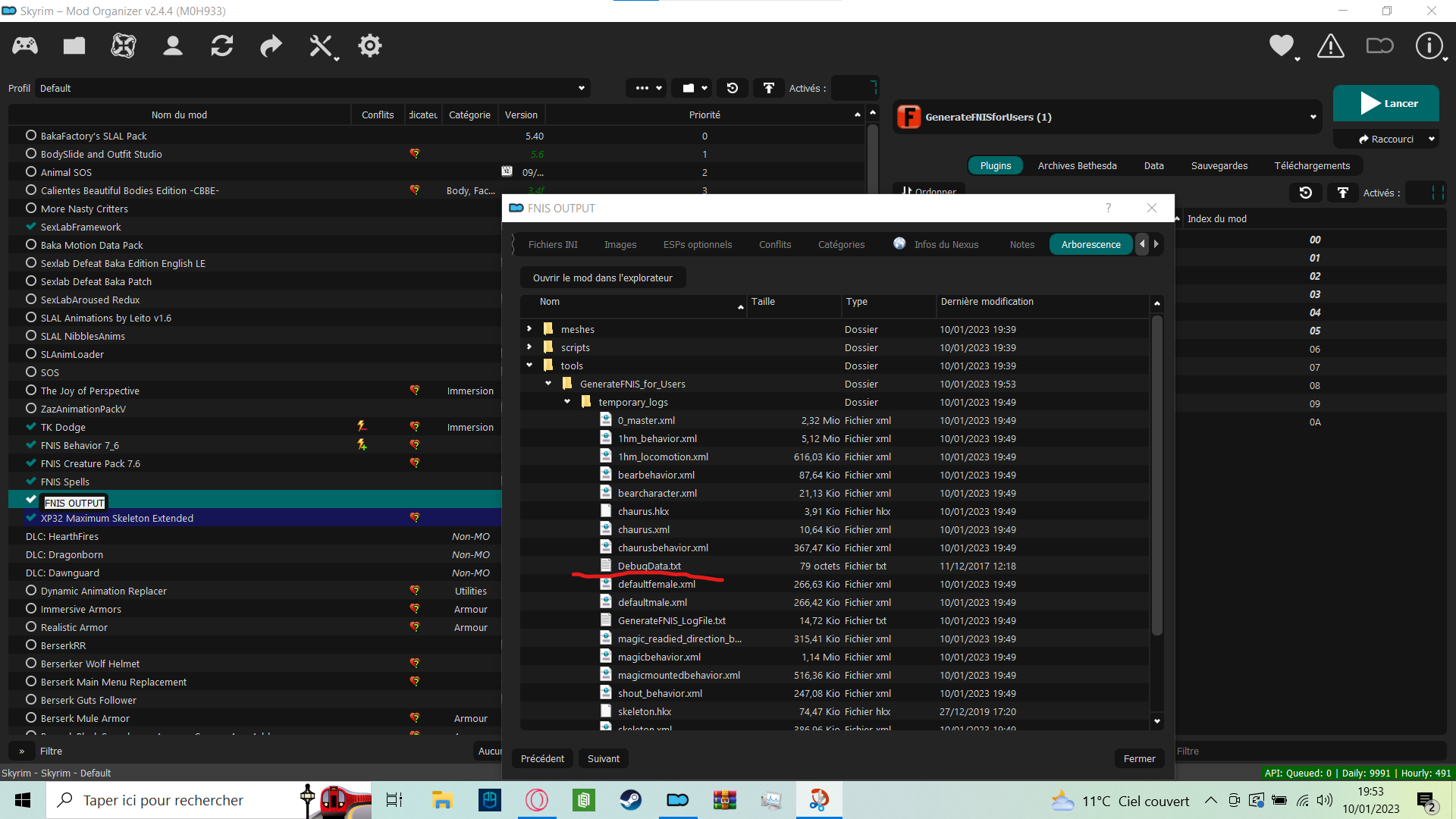Image resolution: width=1456 pixels, height=819 pixels.
Task: Open settings gear icon in toolbar
Action: 370,46
